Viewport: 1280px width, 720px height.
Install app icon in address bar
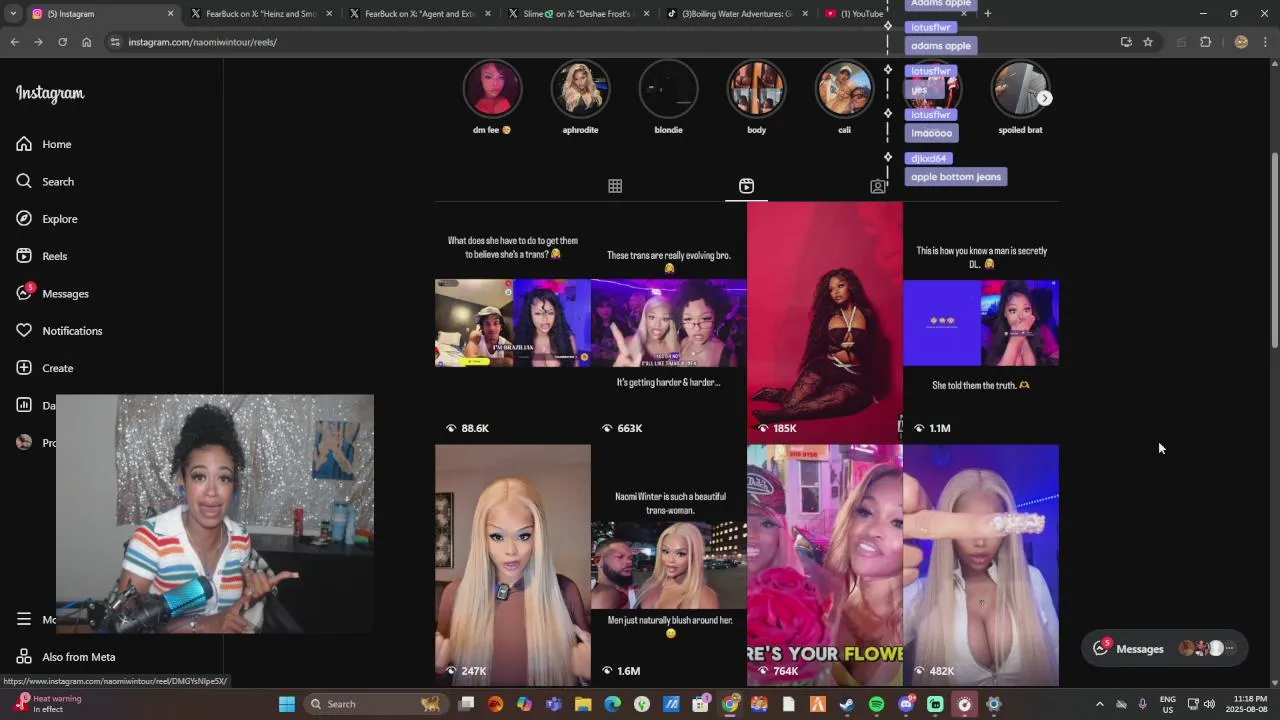[x=1126, y=42]
